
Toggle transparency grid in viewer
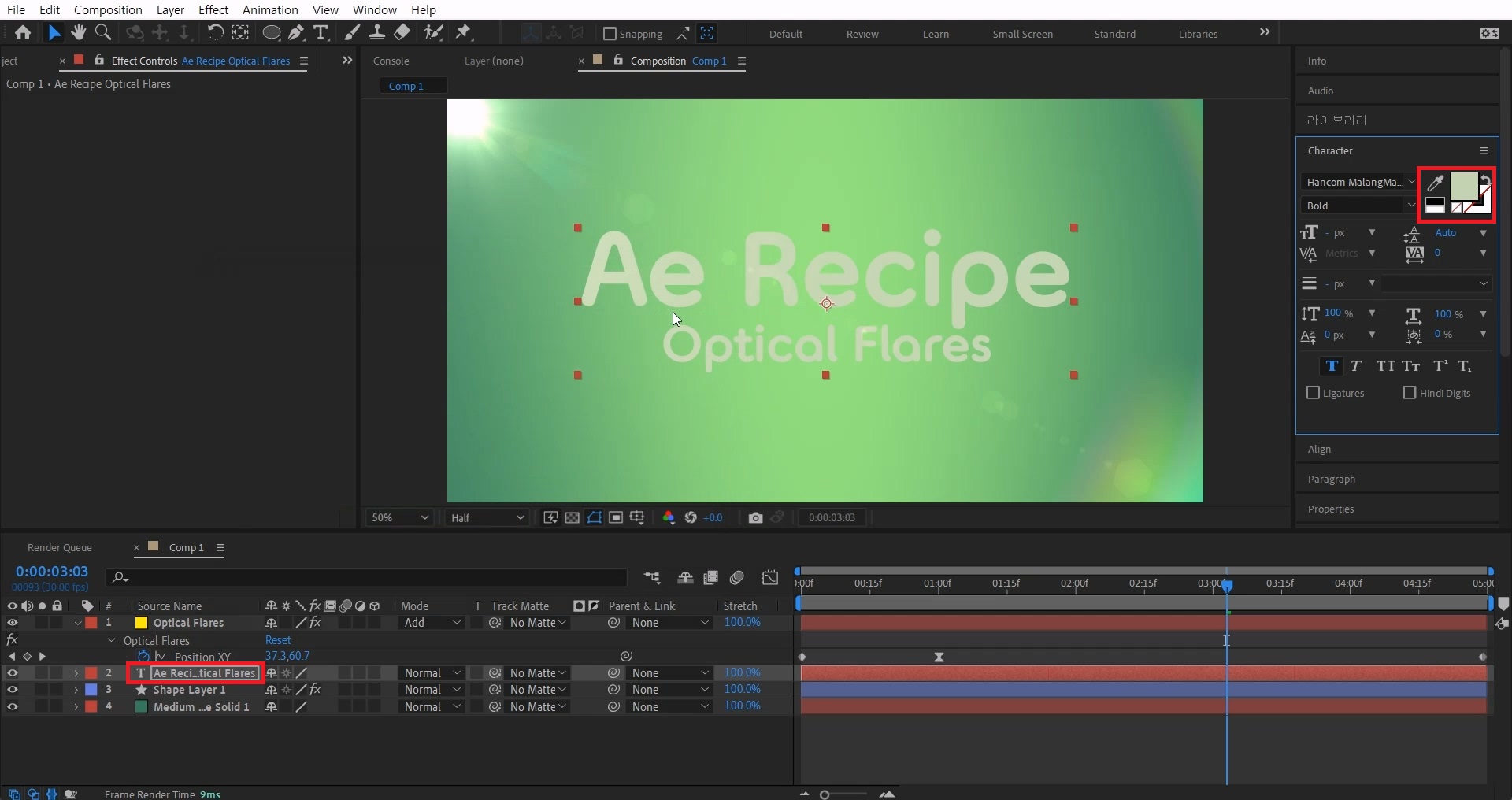(x=573, y=517)
